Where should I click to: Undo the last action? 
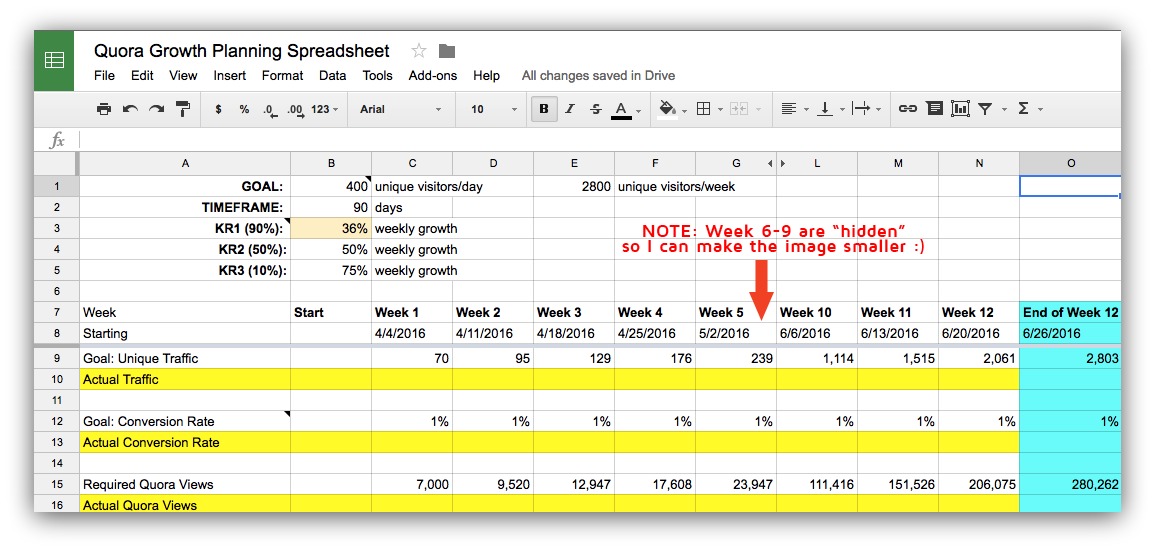point(130,109)
